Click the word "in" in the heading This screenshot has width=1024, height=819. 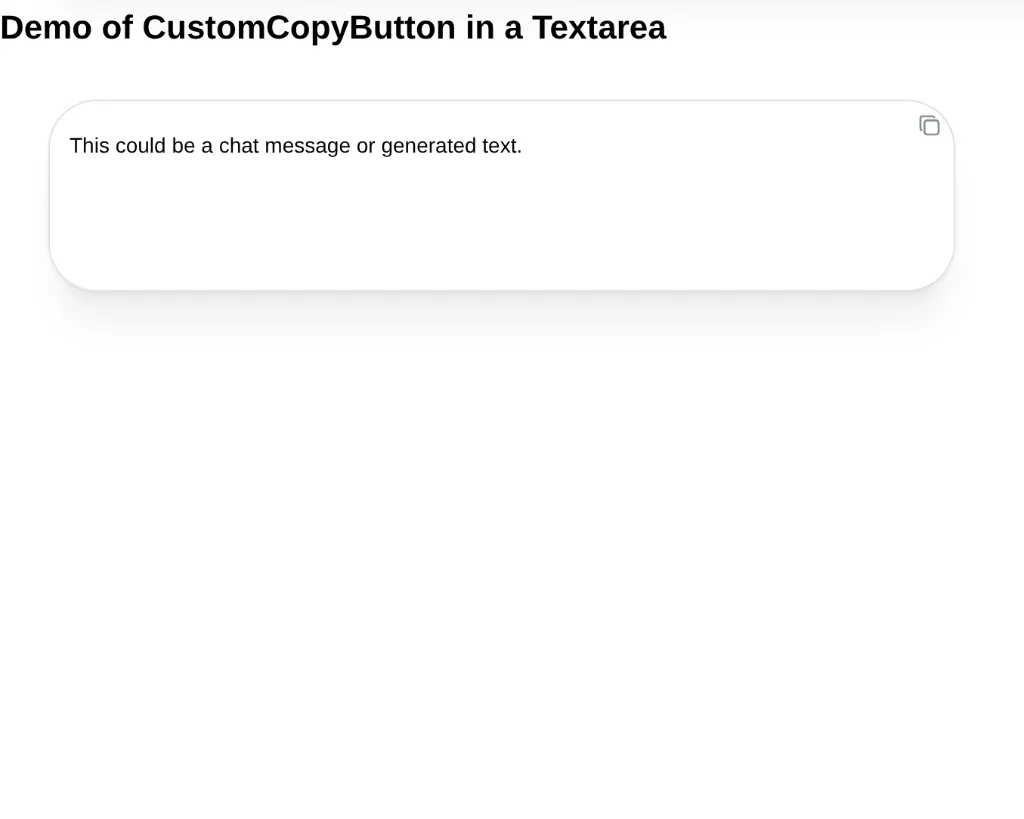[x=479, y=28]
